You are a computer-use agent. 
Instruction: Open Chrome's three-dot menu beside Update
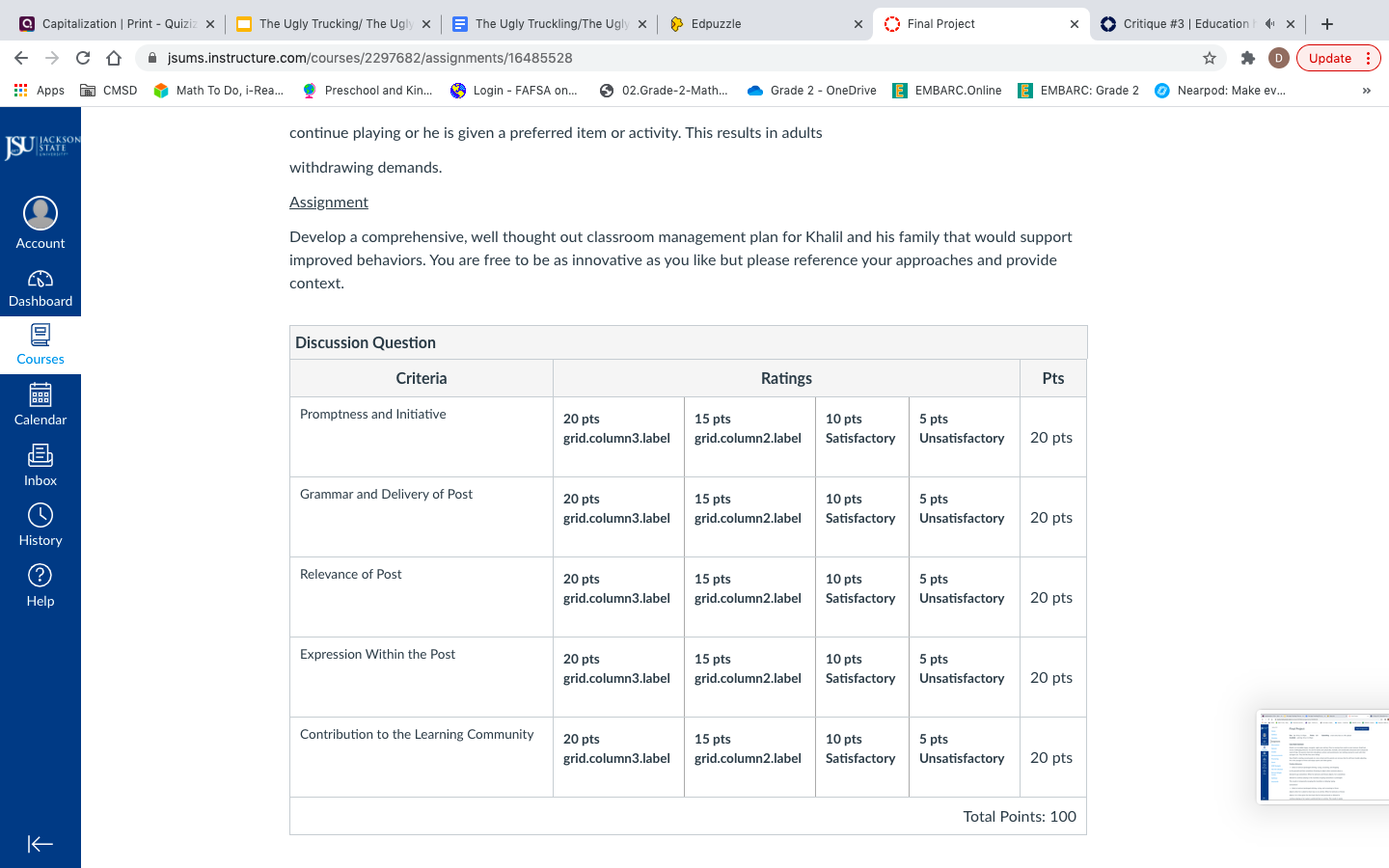click(1368, 58)
